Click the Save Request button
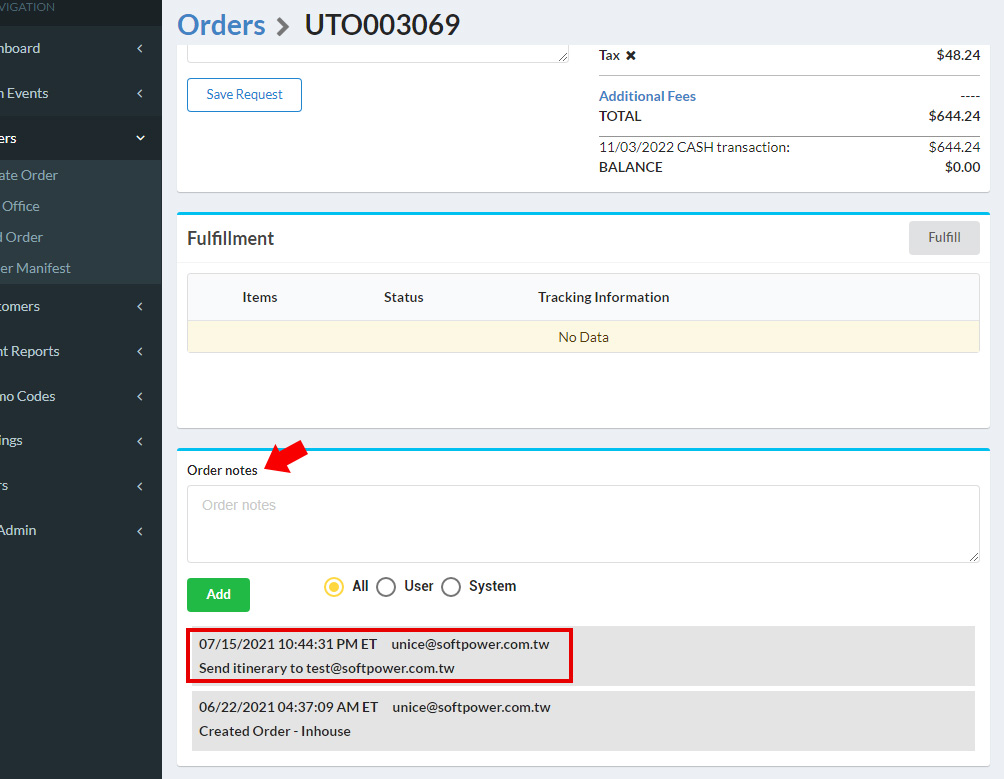This screenshot has height=779, width=1004. (x=244, y=95)
